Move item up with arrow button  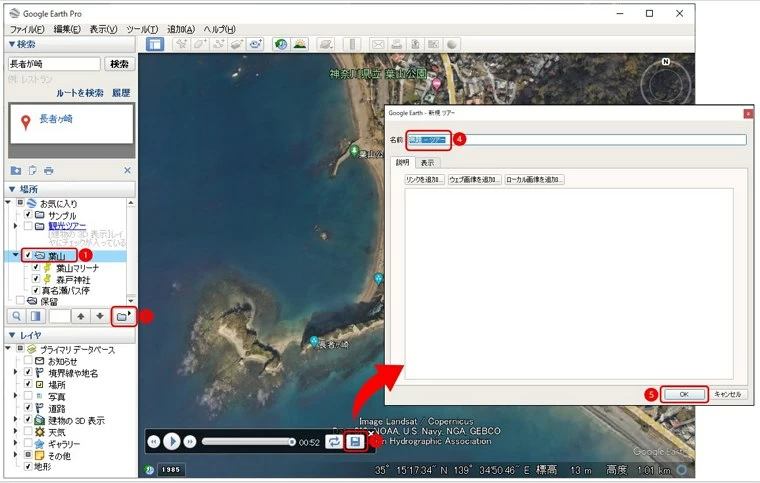(81, 316)
